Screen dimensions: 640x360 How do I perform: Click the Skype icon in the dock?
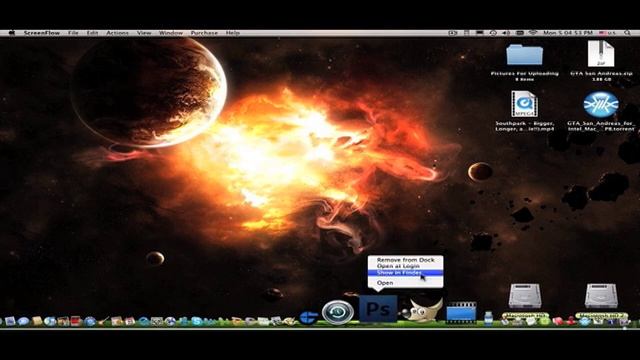pyautogui.click(x=197, y=321)
